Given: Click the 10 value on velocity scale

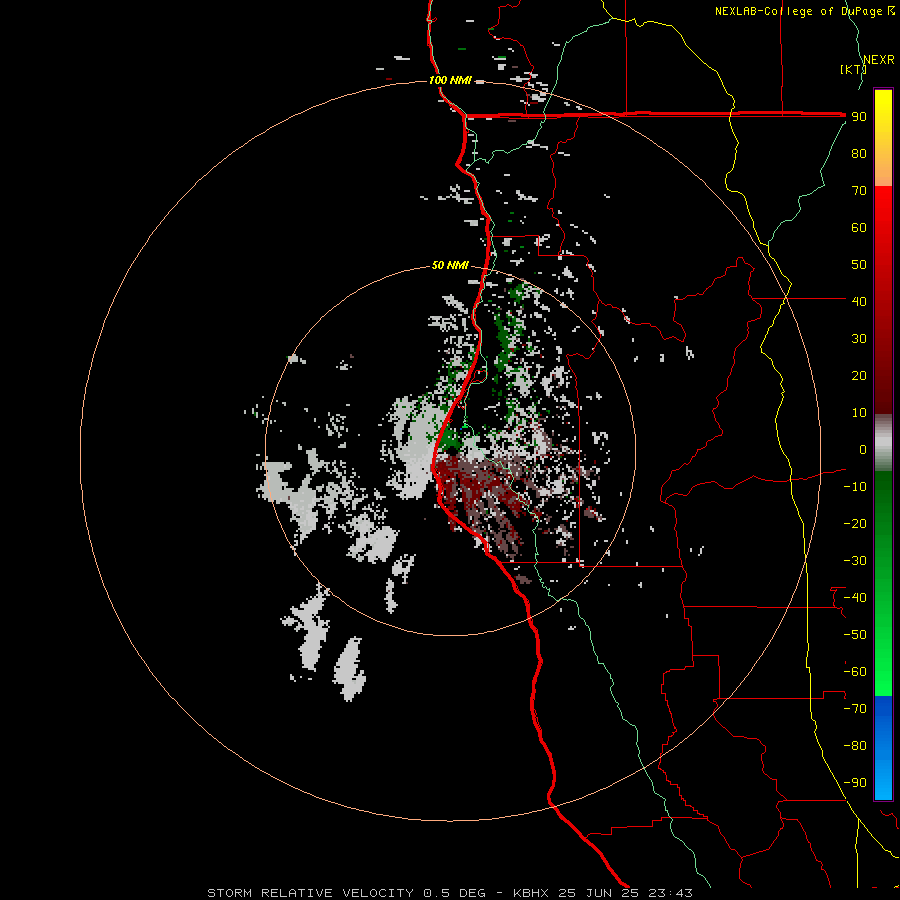Looking at the screenshot, I should point(859,413).
